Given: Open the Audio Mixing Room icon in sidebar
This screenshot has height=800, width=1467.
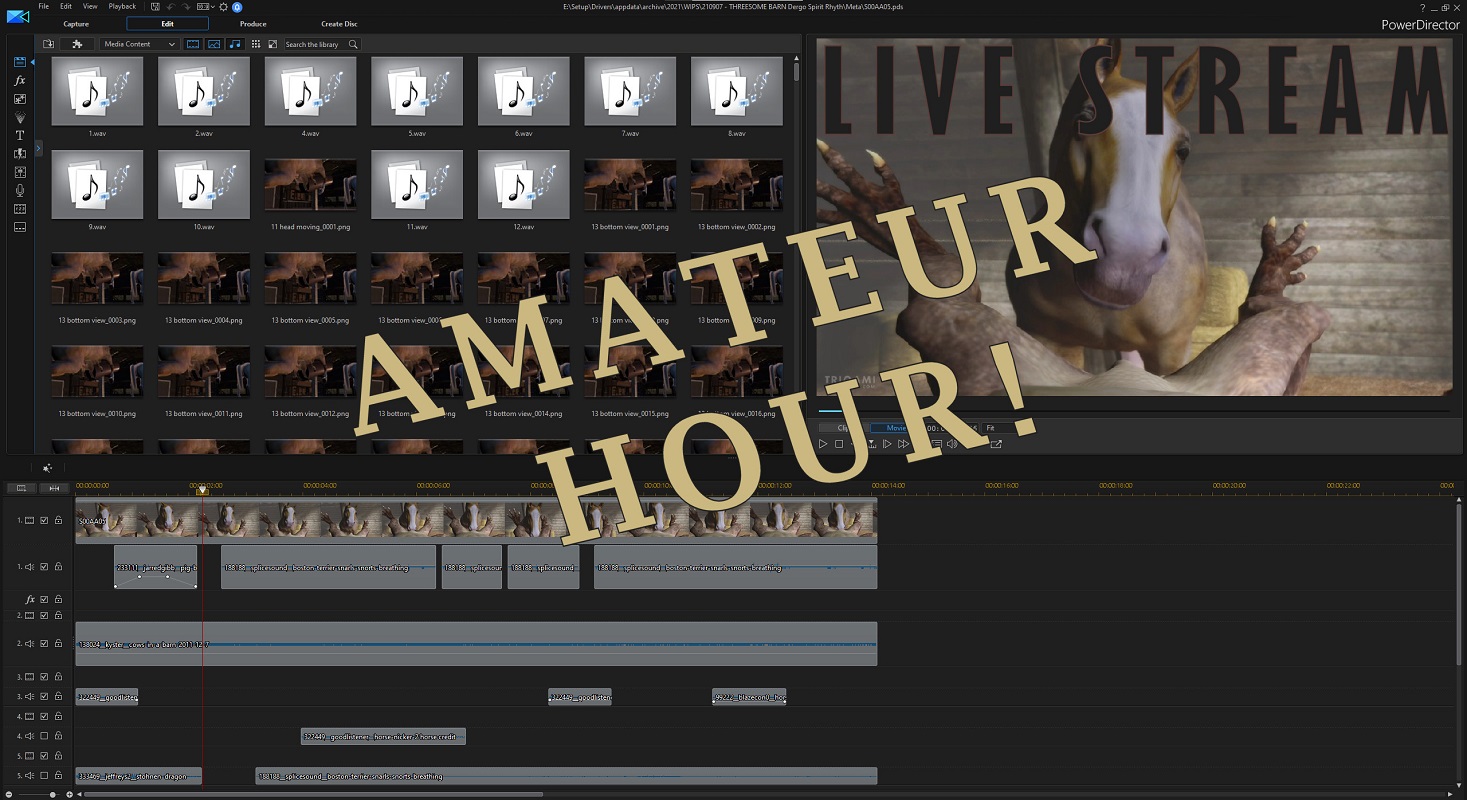Looking at the screenshot, I should (x=20, y=172).
